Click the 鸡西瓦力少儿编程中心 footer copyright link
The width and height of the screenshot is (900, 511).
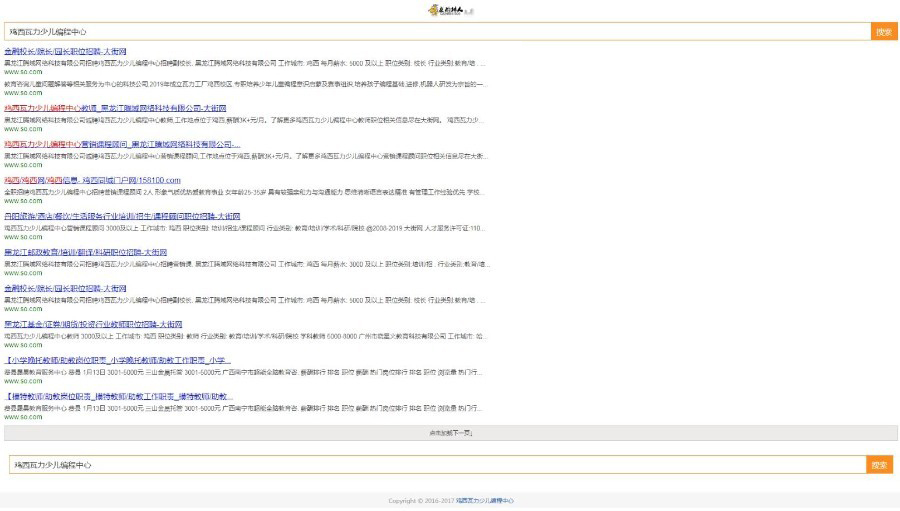pos(484,500)
